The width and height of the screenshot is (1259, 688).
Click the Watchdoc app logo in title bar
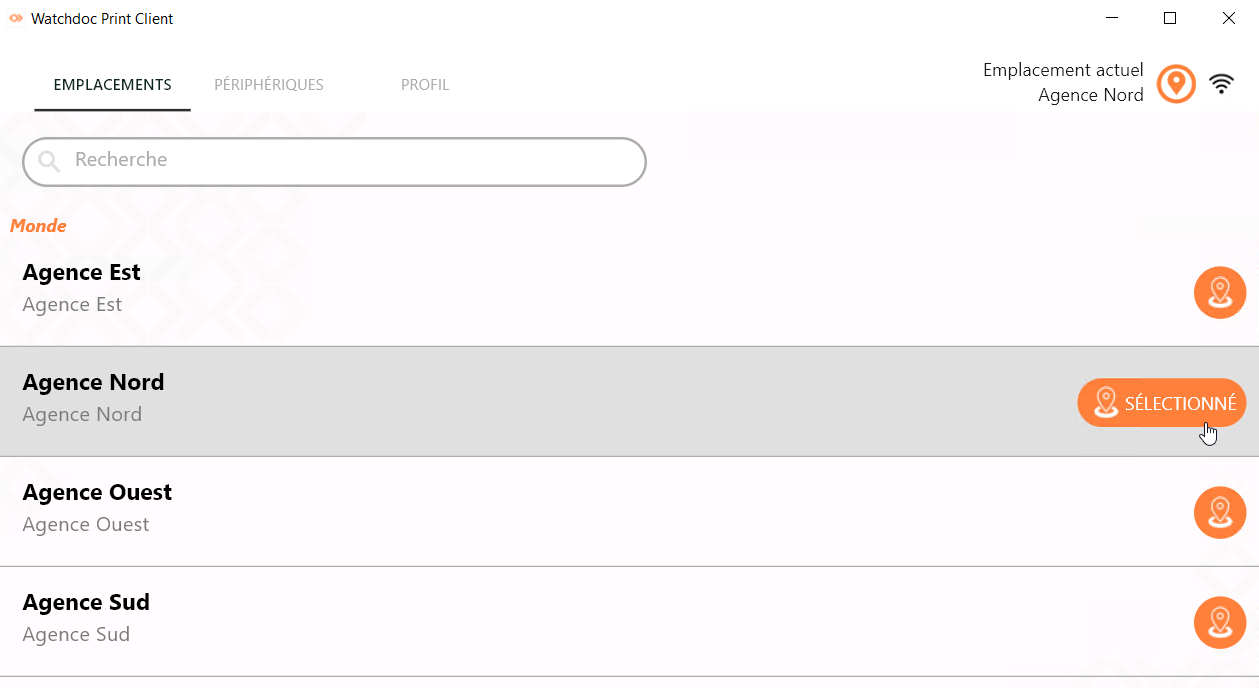16,18
